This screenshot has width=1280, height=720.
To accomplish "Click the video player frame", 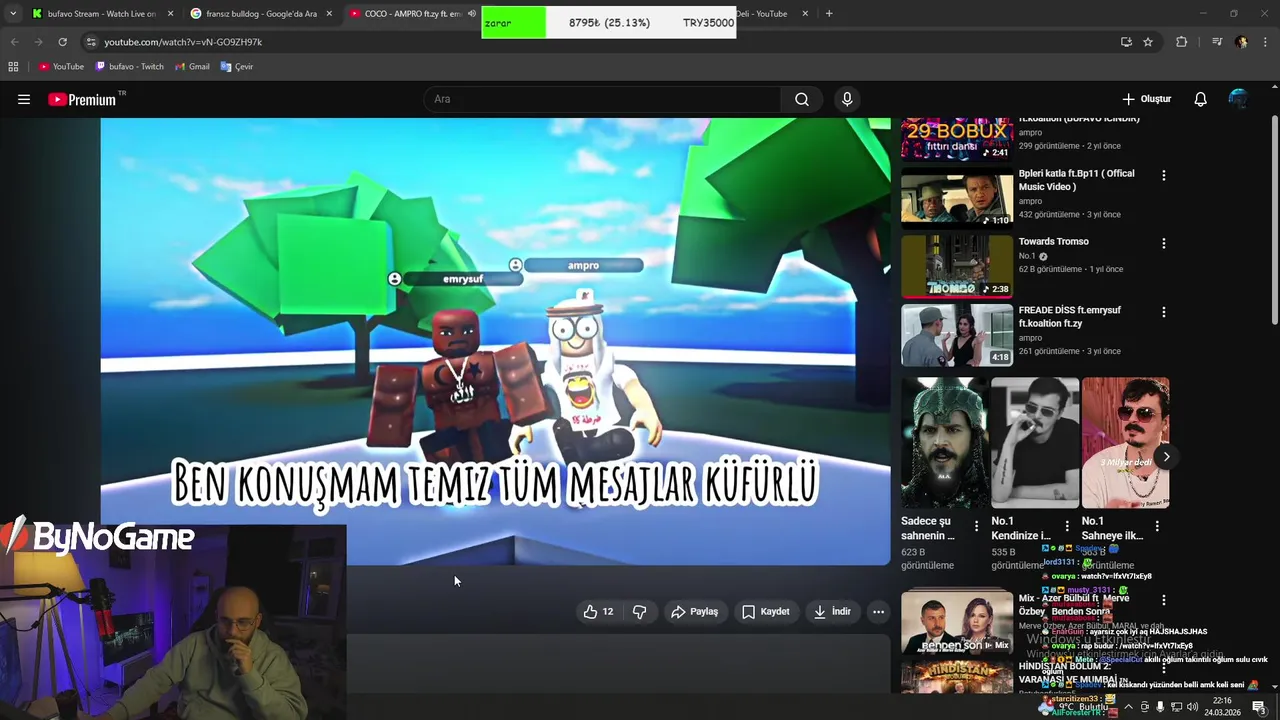I will tap(495, 341).
